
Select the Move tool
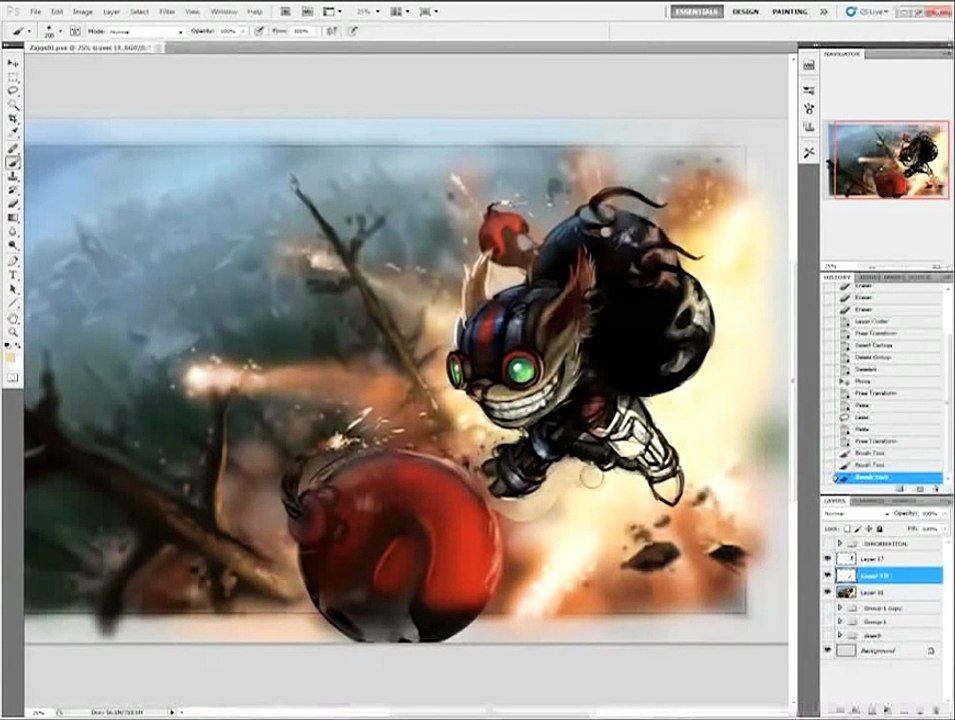click(x=13, y=63)
